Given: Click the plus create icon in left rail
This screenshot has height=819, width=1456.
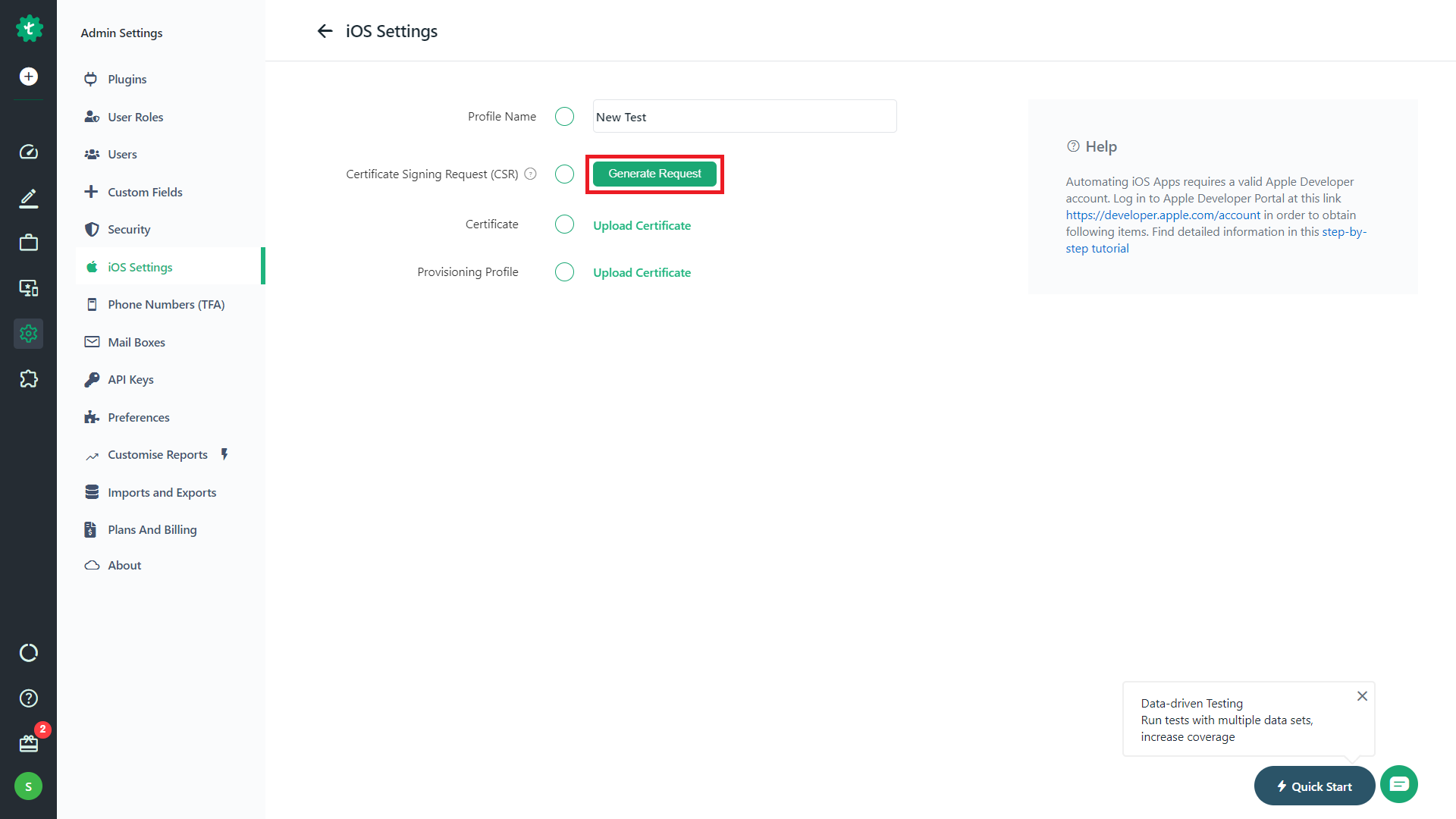Looking at the screenshot, I should (x=29, y=77).
